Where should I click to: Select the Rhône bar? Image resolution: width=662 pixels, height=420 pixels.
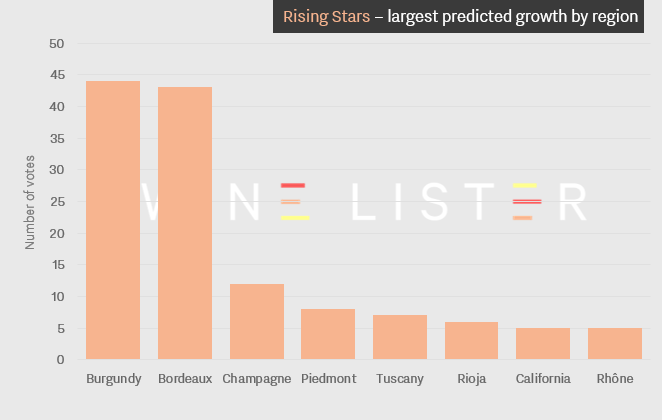(615, 344)
